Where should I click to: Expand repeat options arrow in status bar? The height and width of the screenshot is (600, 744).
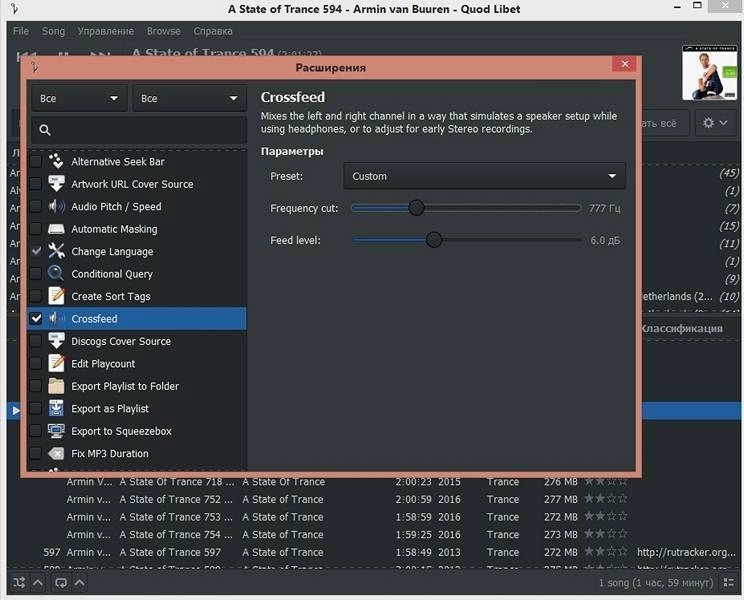point(80,582)
